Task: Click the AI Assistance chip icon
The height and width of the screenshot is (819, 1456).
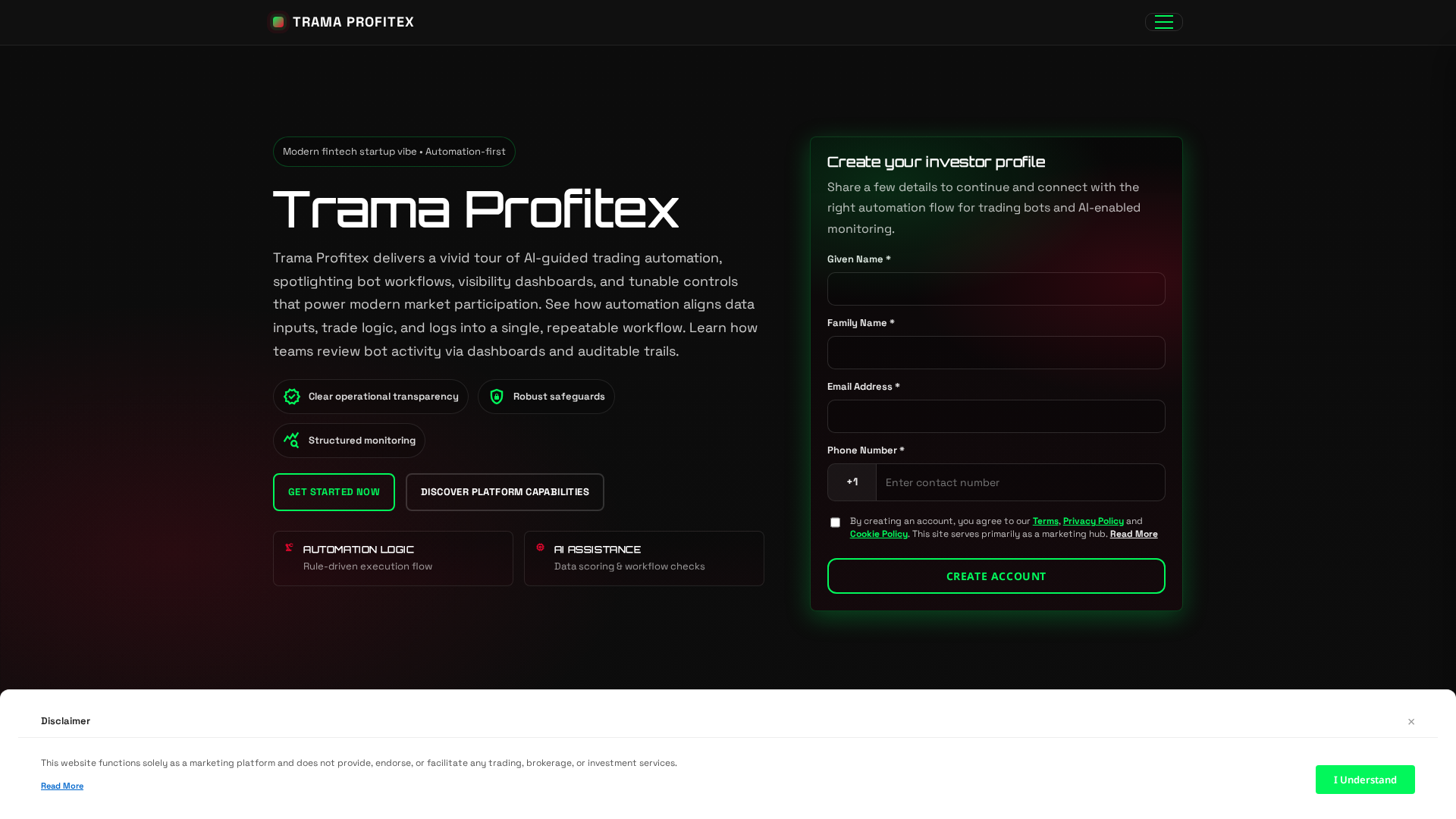Action: click(x=540, y=548)
